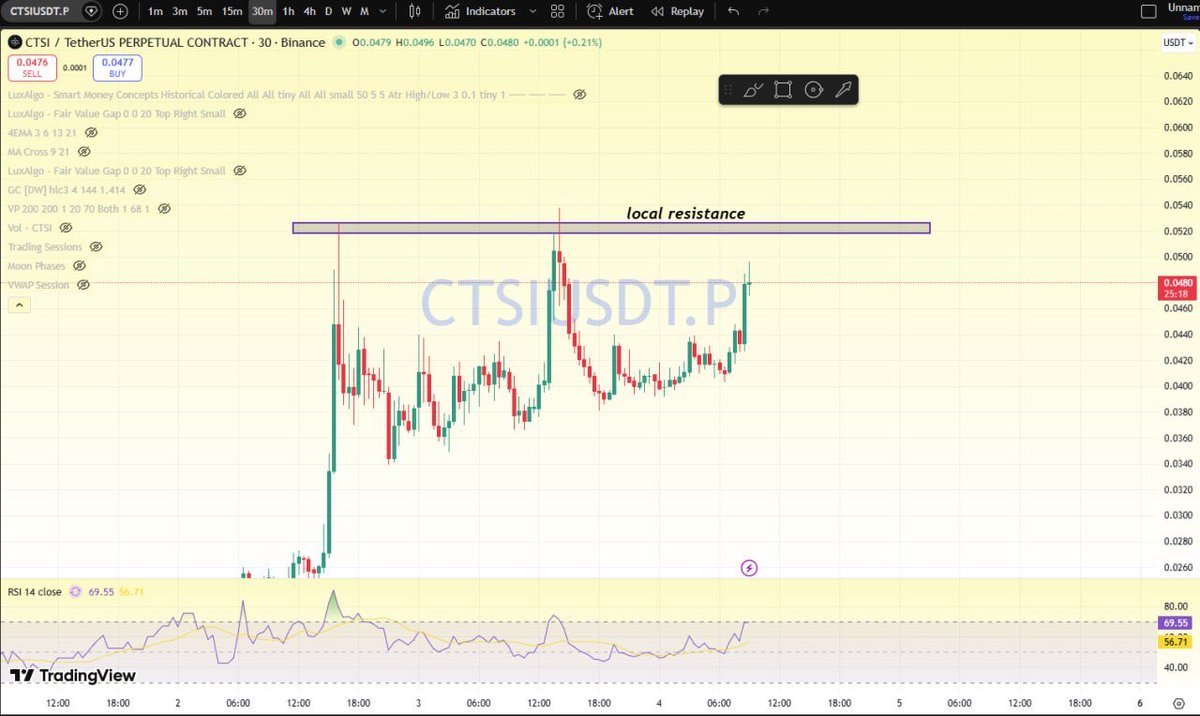1200x716 pixels.
Task: Select the rectangle drawing tool in floating toolbar
Action: point(783,89)
